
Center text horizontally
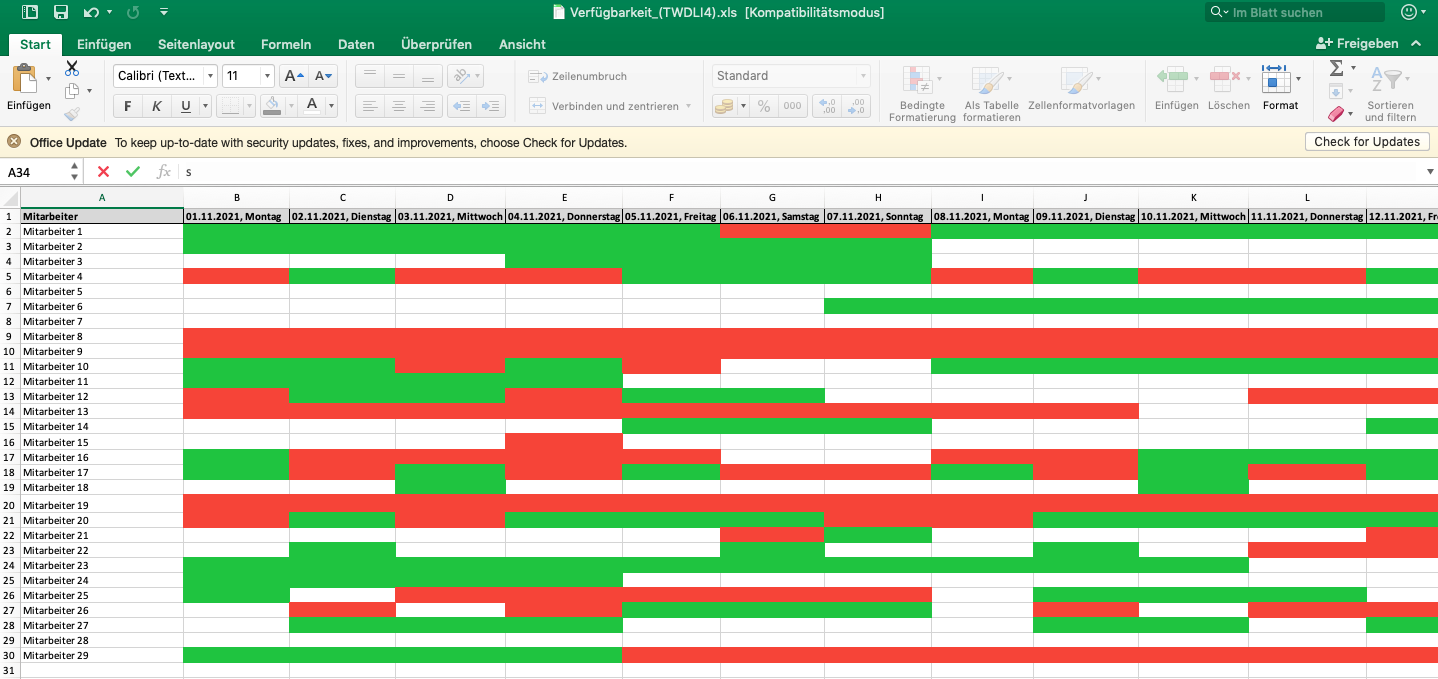(399, 106)
